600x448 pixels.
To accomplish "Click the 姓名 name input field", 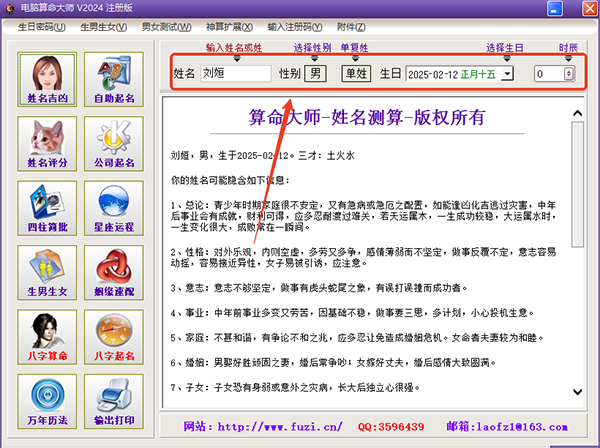I will [234, 73].
